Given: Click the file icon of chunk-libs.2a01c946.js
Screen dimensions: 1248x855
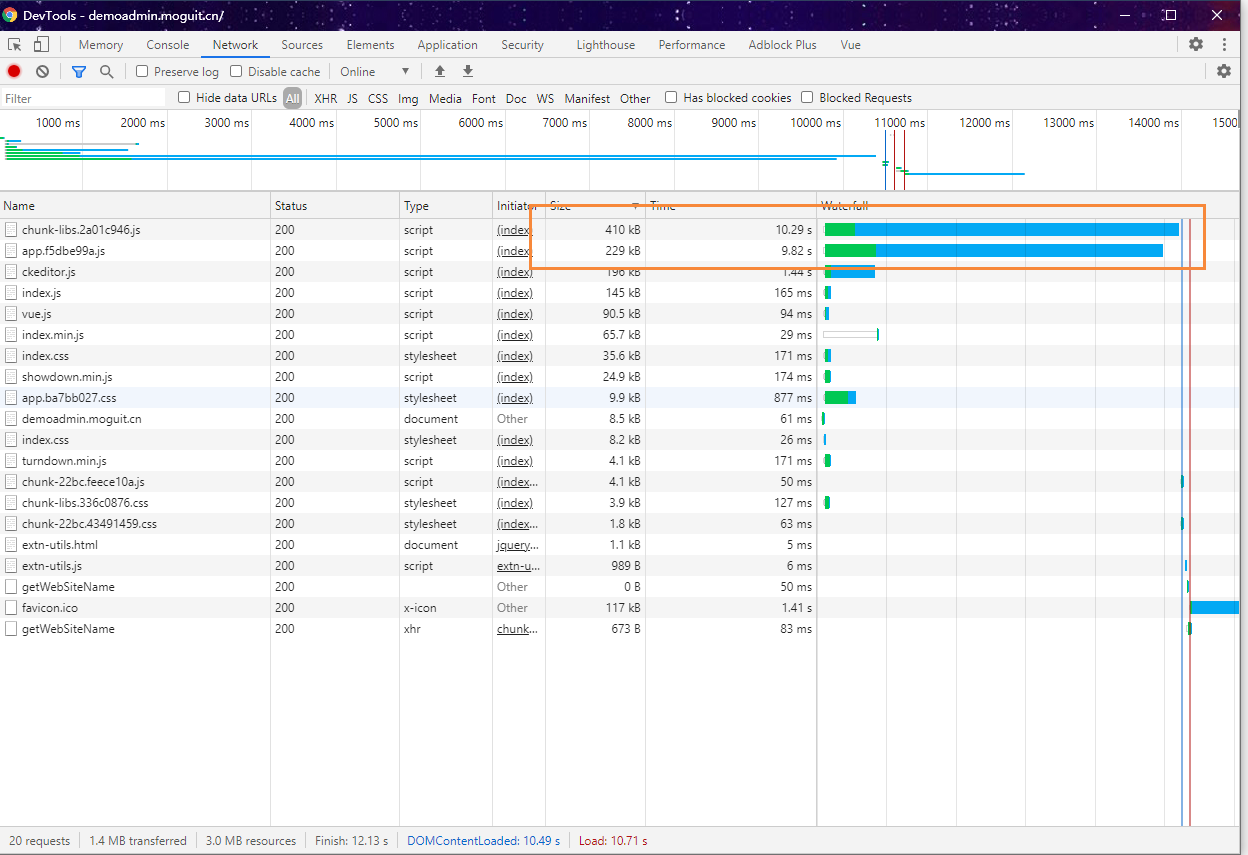Looking at the screenshot, I should click(x=11, y=230).
